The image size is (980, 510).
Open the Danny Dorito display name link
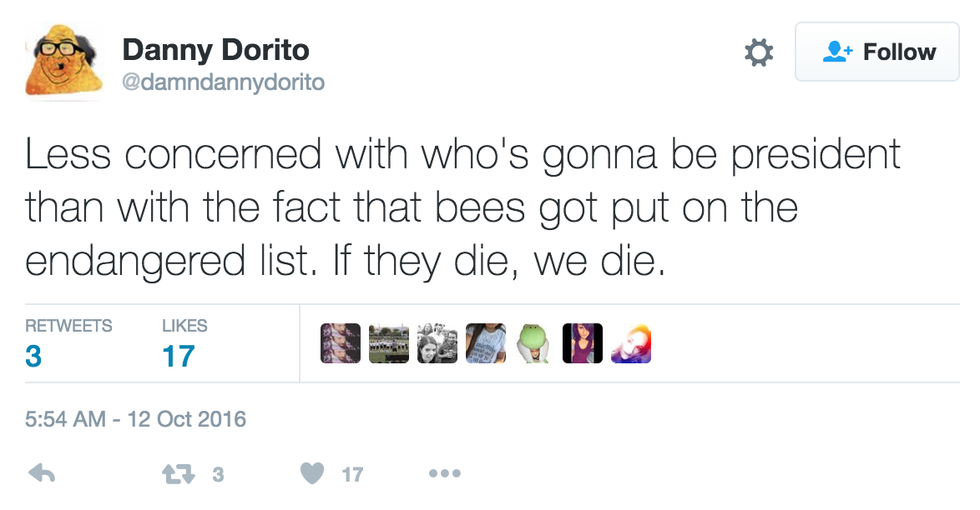215,49
